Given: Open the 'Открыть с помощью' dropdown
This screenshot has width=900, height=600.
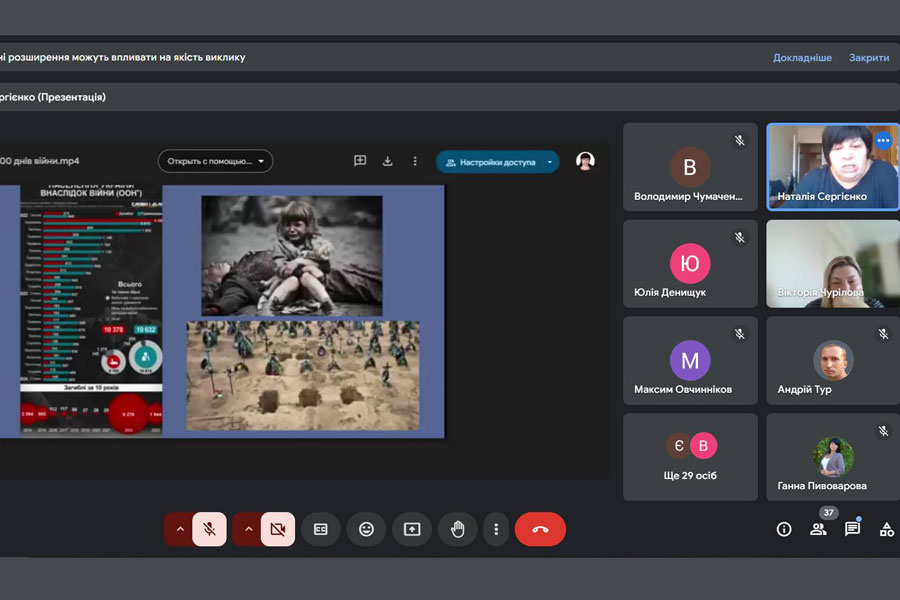Looking at the screenshot, I should [215, 161].
